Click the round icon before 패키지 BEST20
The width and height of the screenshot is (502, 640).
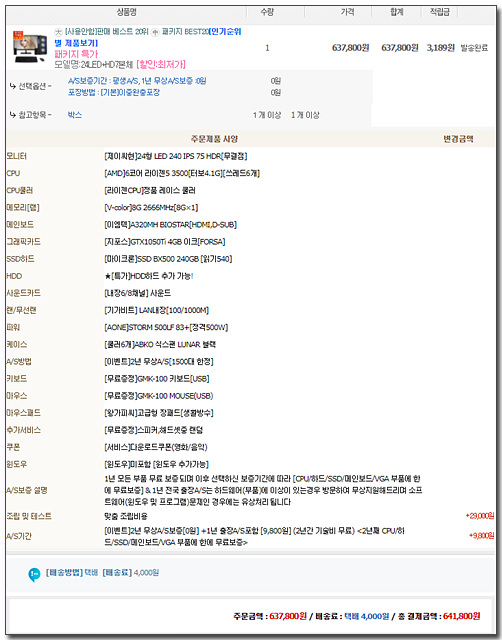coord(155,32)
